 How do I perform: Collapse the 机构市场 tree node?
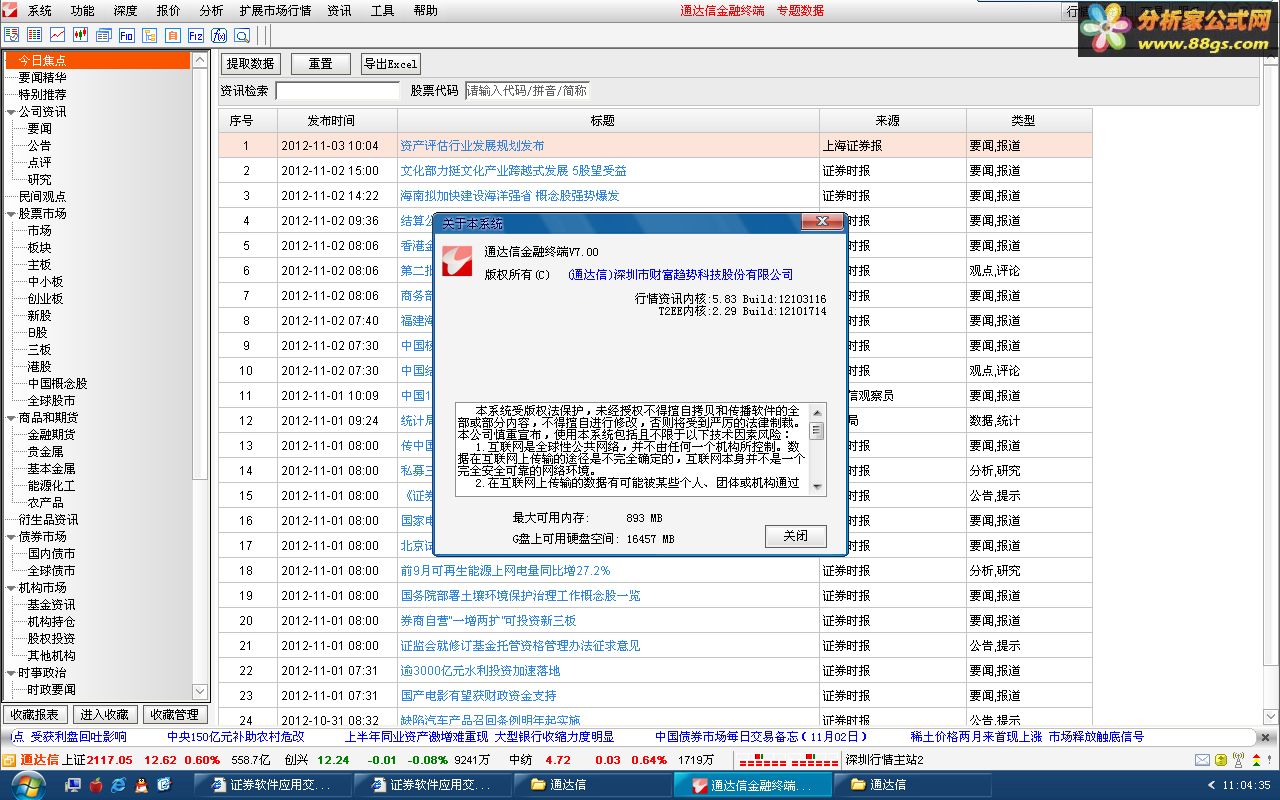[x=11, y=588]
